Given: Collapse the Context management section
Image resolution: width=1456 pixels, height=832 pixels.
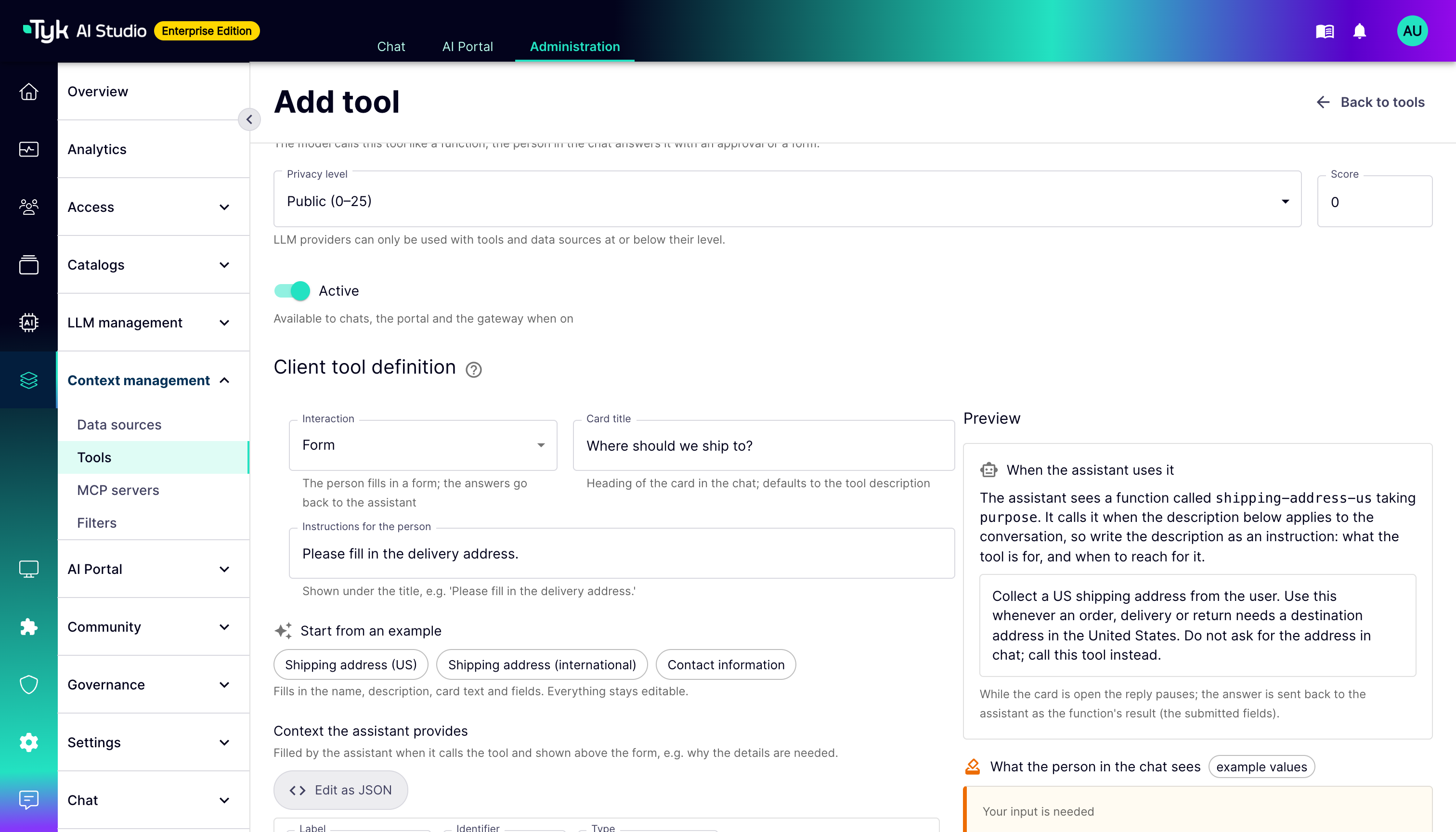Looking at the screenshot, I should click(x=153, y=380).
